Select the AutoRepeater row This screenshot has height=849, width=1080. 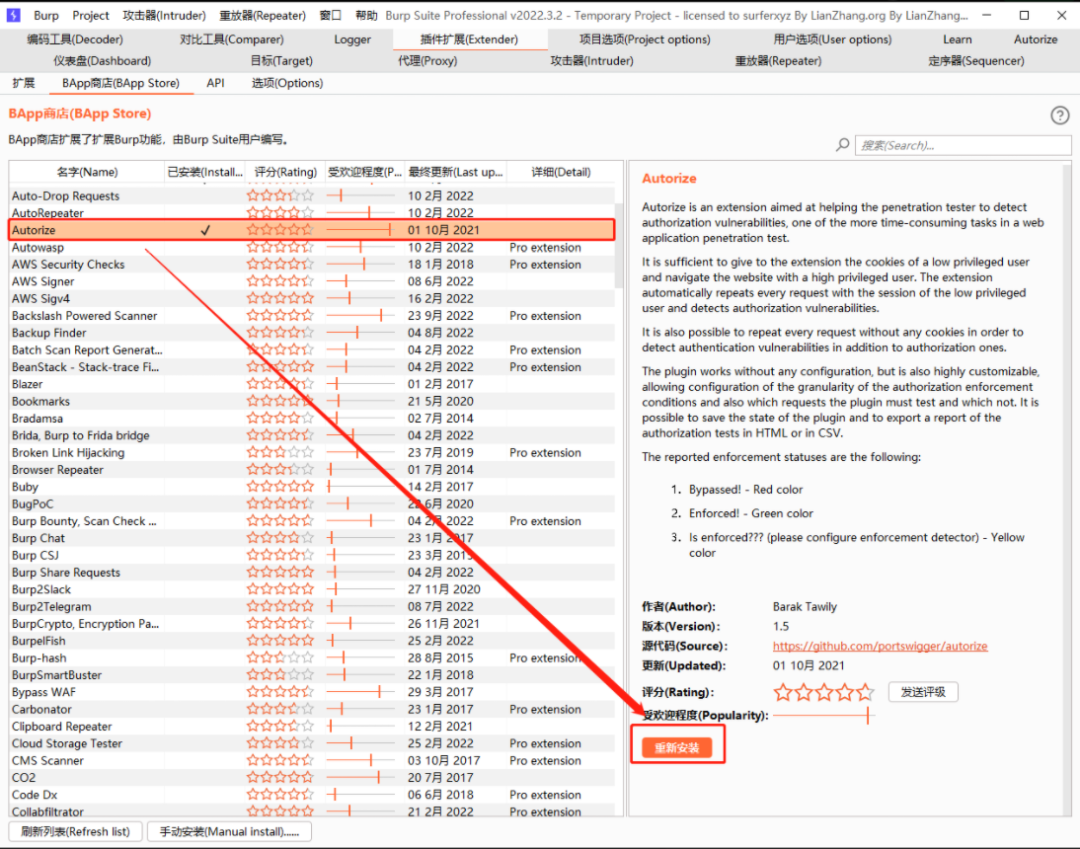312,213
